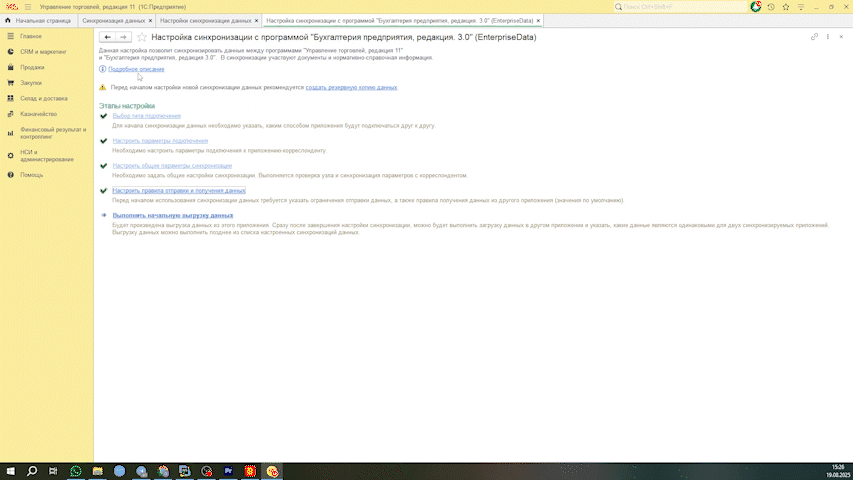Open Склад и доставка section

pyautogui.click(x=46, y=99)
